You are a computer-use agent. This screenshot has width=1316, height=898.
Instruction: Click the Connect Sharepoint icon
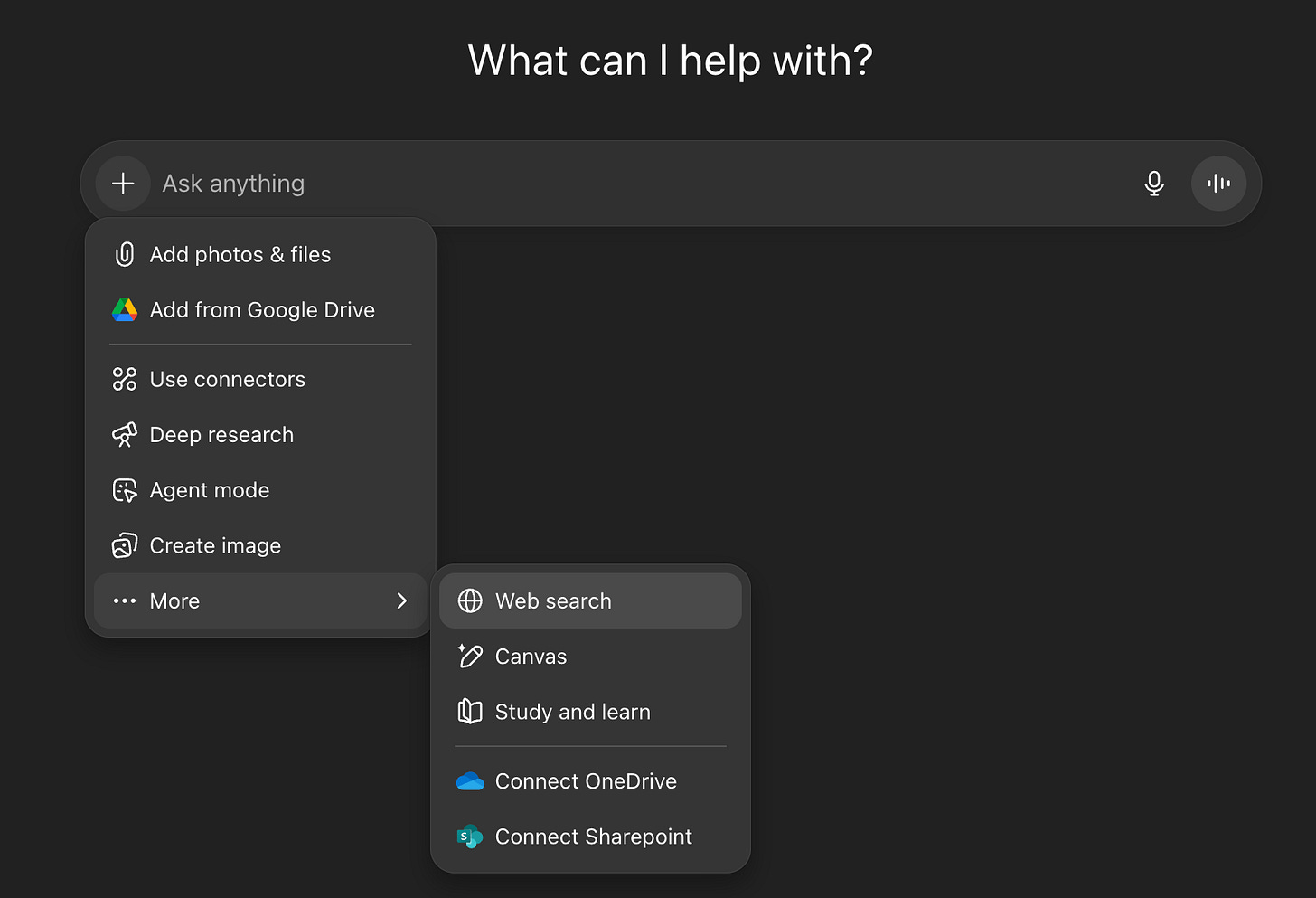(x=470, y=837)
